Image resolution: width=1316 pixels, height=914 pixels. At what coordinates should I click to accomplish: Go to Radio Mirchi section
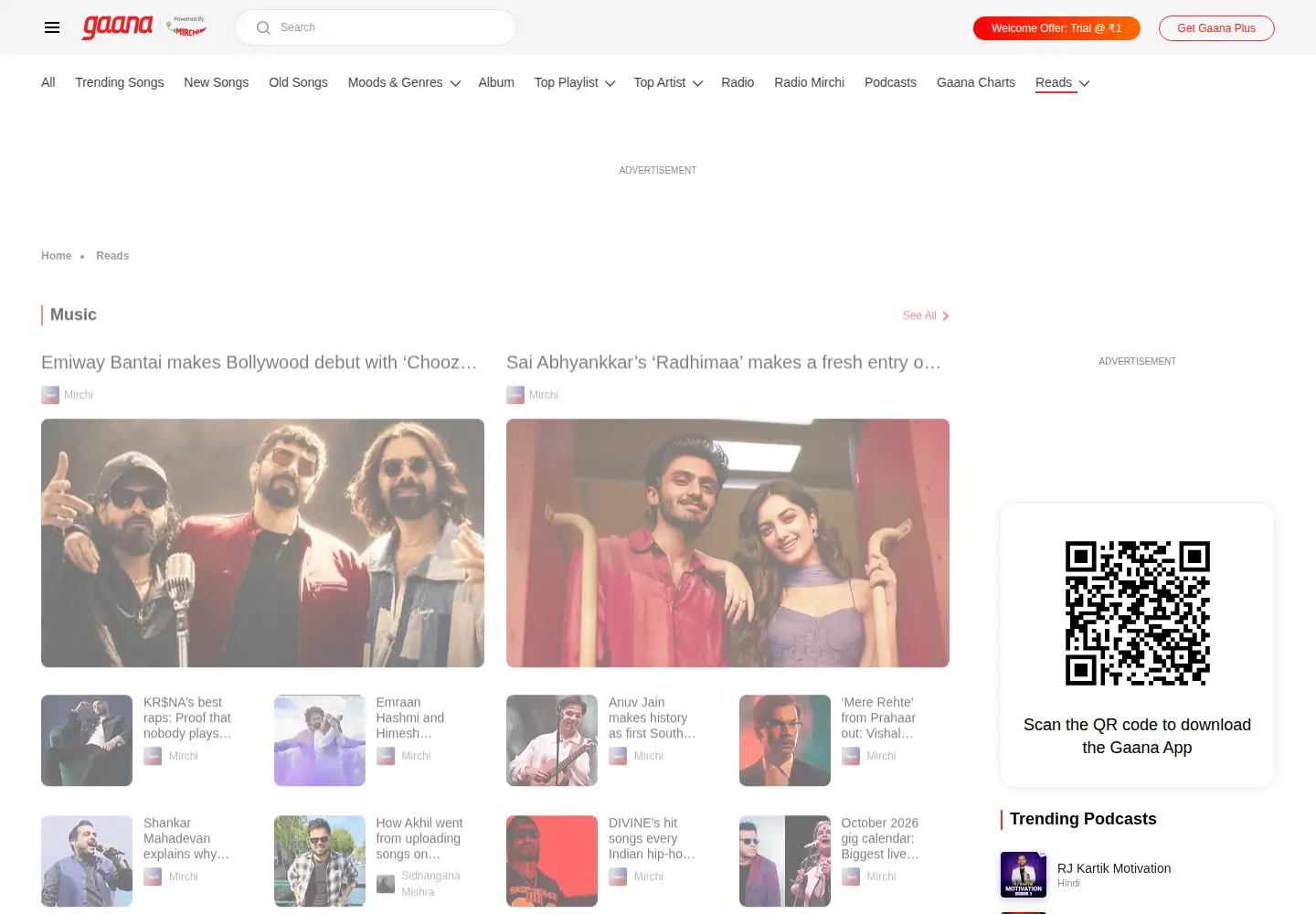(810, 82)
